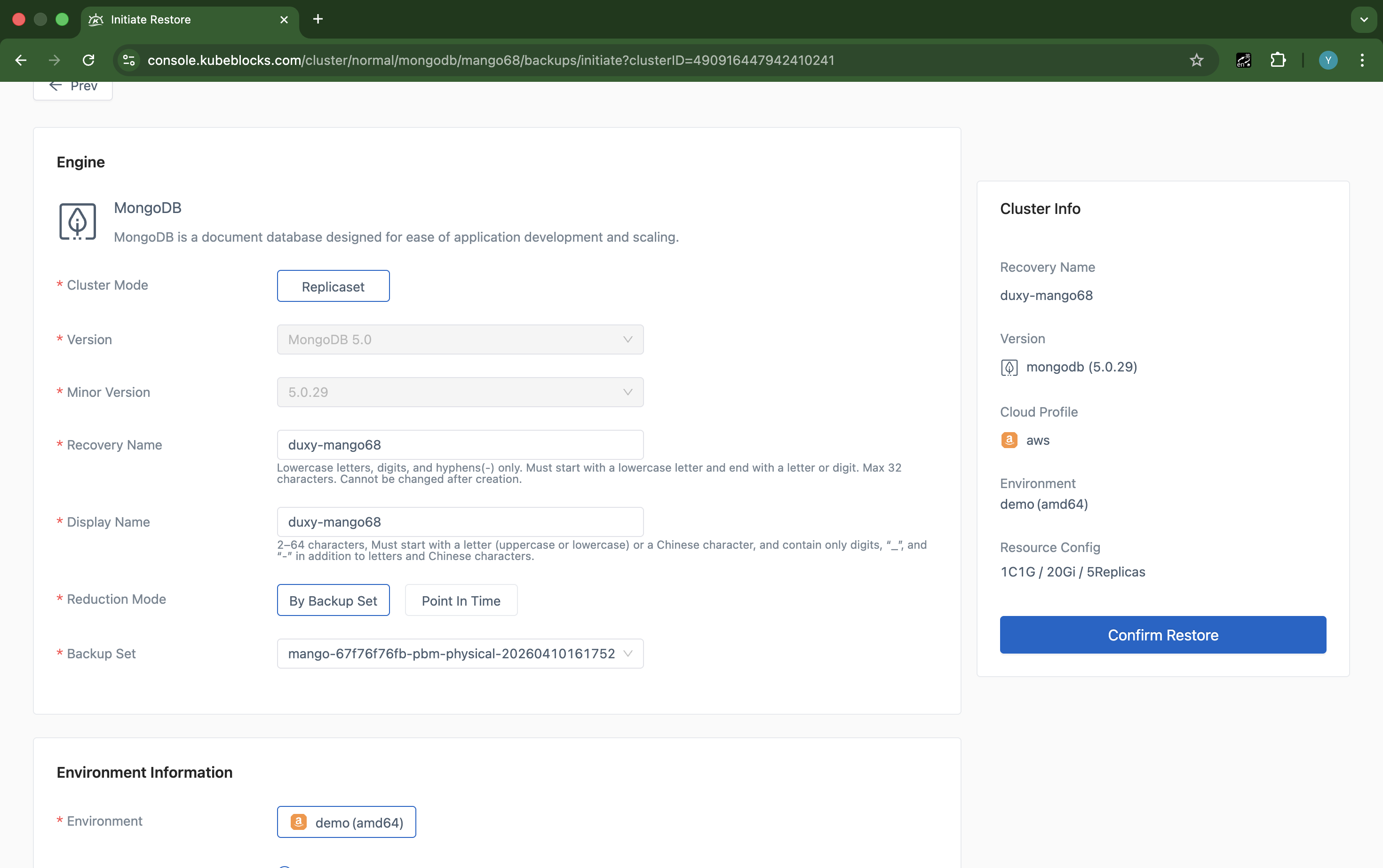Select Point In Time reduction mode
This screenshot has width=1383, height=868.
461,600
